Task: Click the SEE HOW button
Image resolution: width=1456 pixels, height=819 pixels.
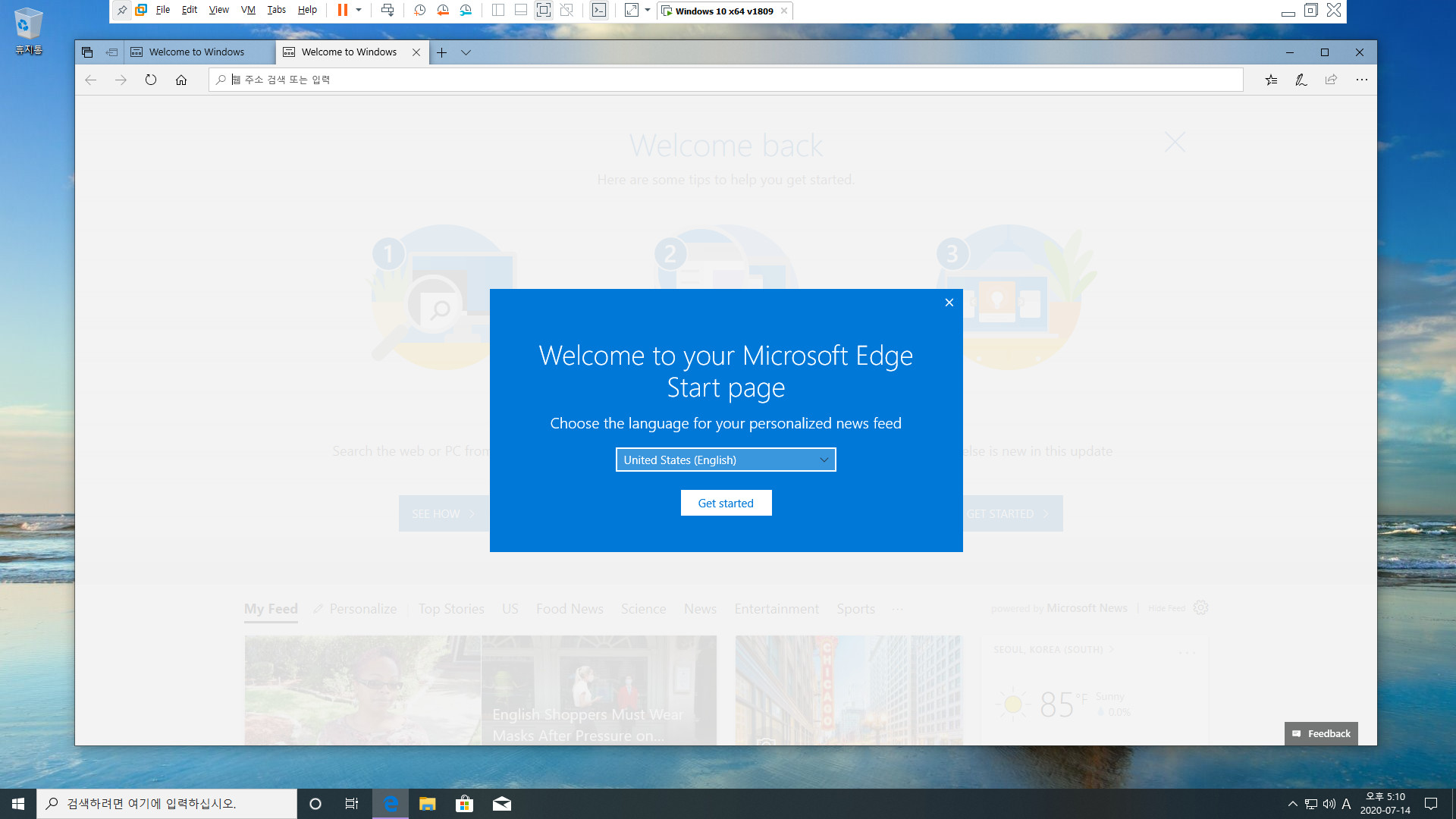Action: tap(444, 513)
